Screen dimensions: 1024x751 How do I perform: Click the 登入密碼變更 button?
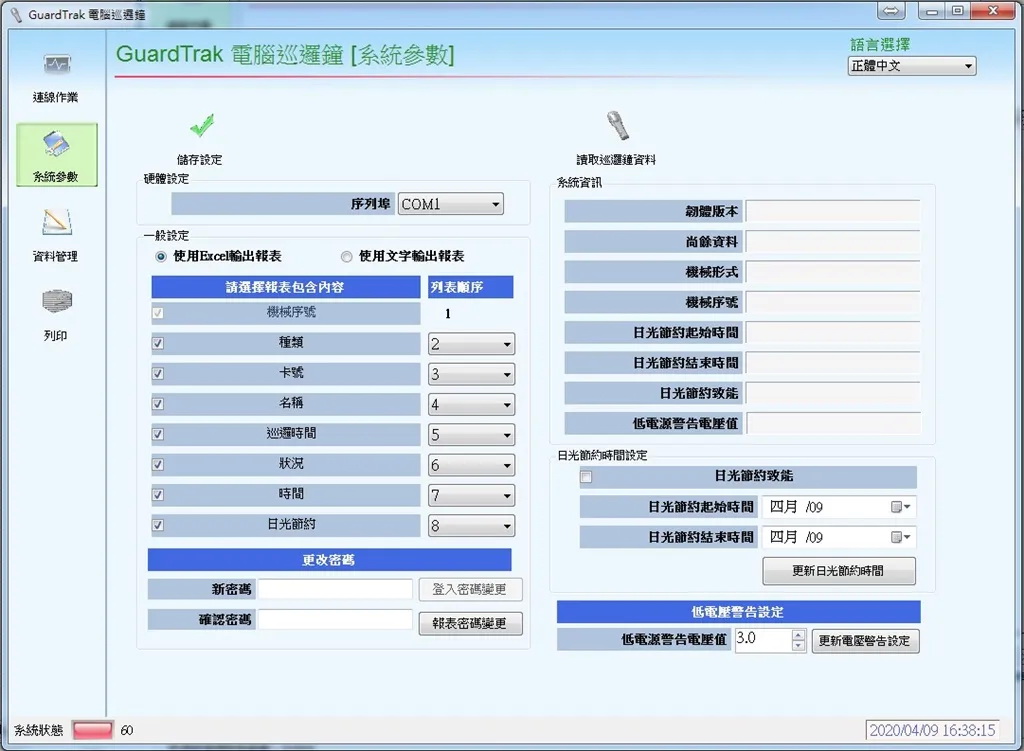click(x=470, y=590)
